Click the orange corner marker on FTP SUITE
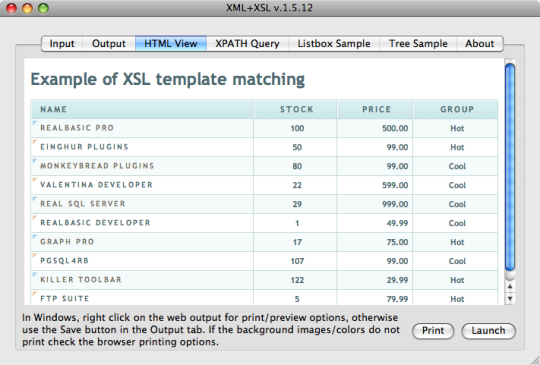540x365 pixels. point(34,293)
